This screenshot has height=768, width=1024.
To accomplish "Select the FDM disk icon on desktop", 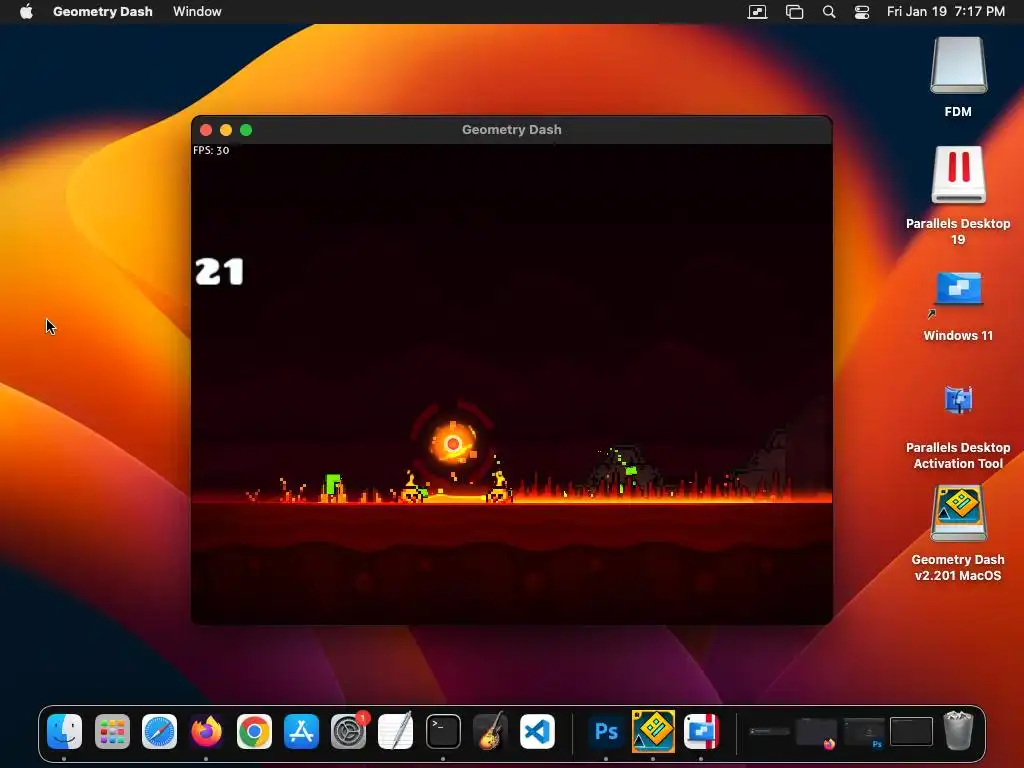I will pyautogui.click(x=958, y=65).
